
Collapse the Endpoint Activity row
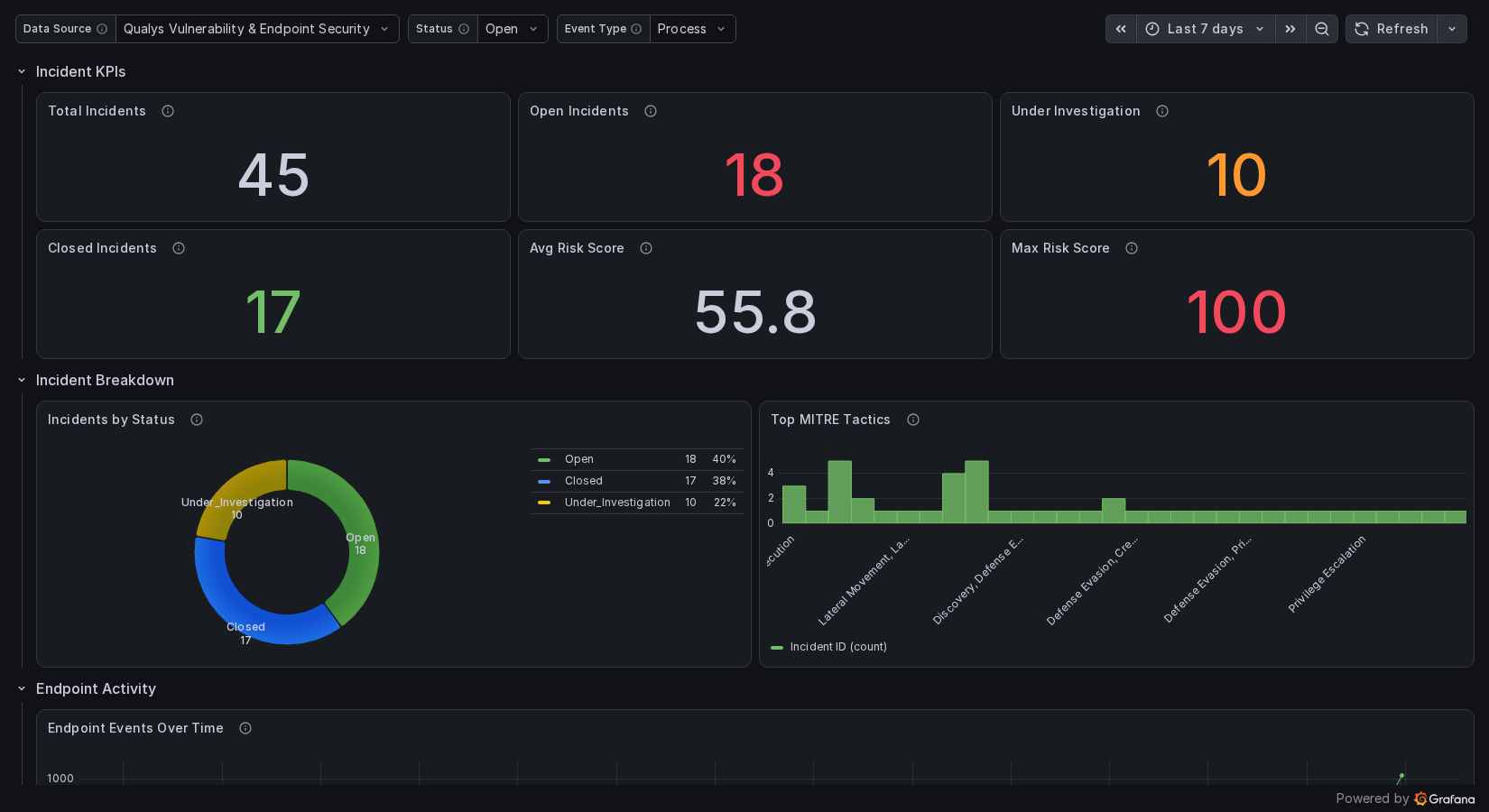click(22, 688)
